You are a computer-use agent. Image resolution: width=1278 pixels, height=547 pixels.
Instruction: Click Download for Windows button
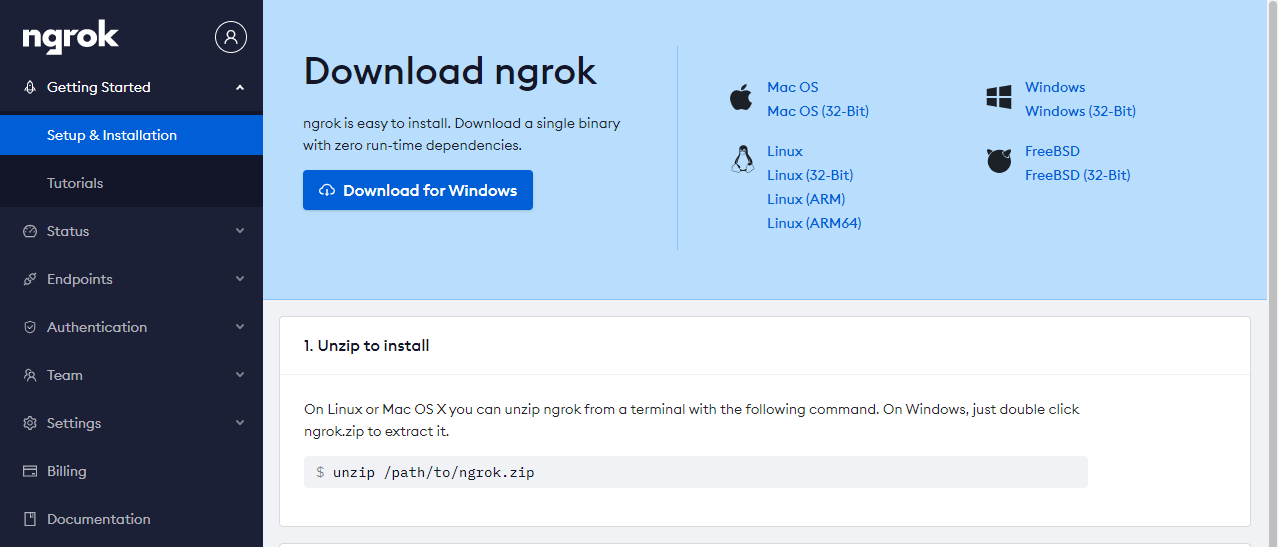418,190
